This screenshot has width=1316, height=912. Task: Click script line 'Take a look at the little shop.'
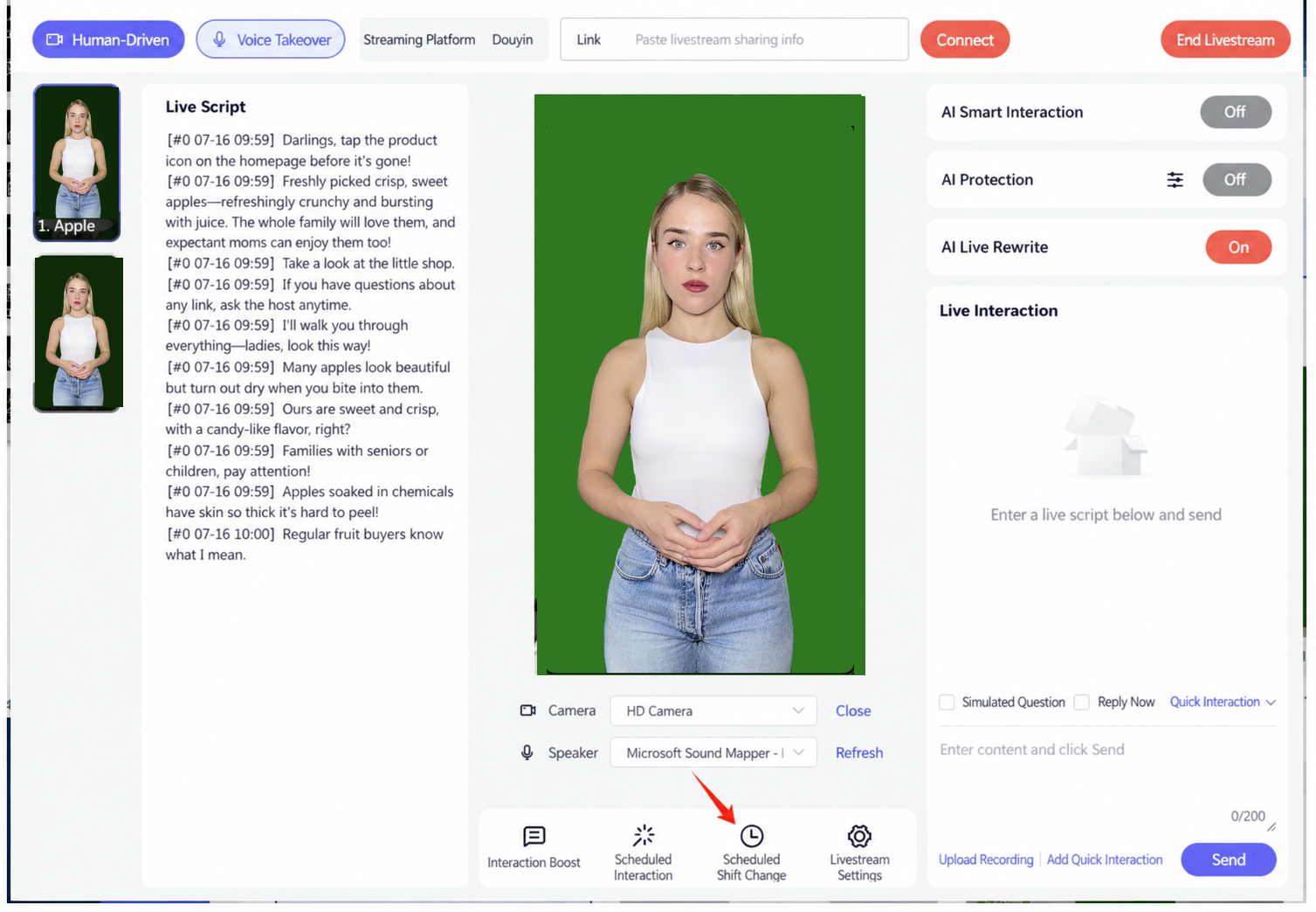pos(369,263)
